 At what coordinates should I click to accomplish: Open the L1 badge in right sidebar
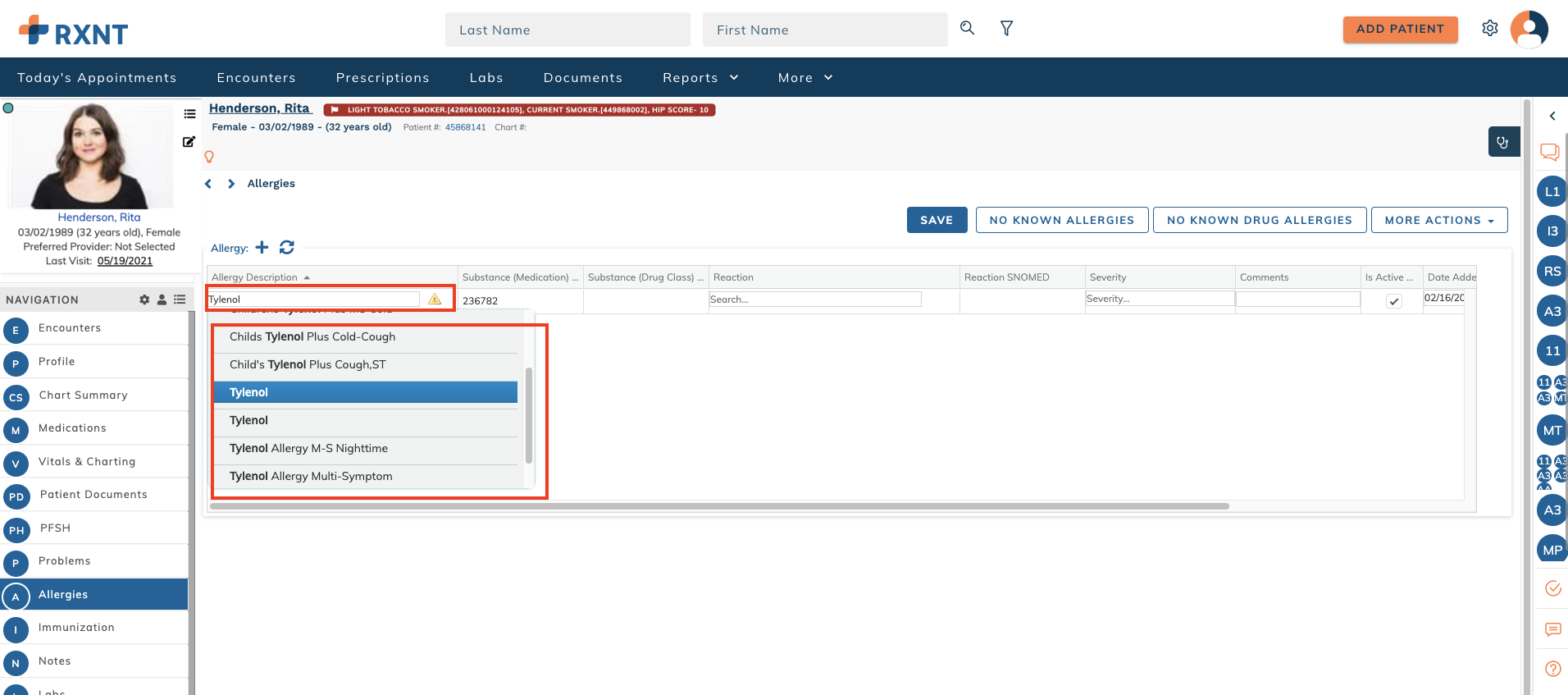1552,191
